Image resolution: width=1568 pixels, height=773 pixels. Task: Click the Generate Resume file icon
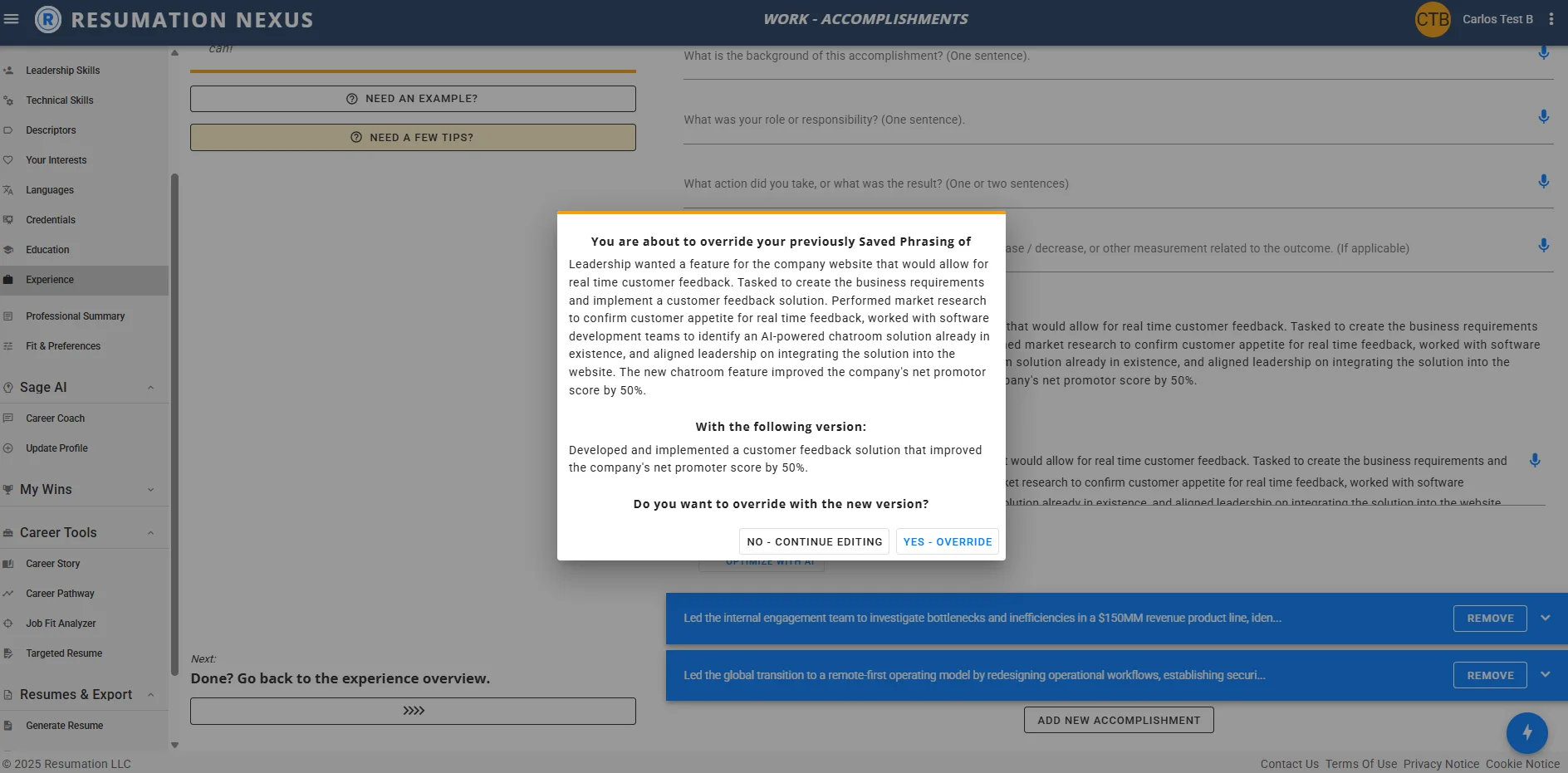pos(8,726)
